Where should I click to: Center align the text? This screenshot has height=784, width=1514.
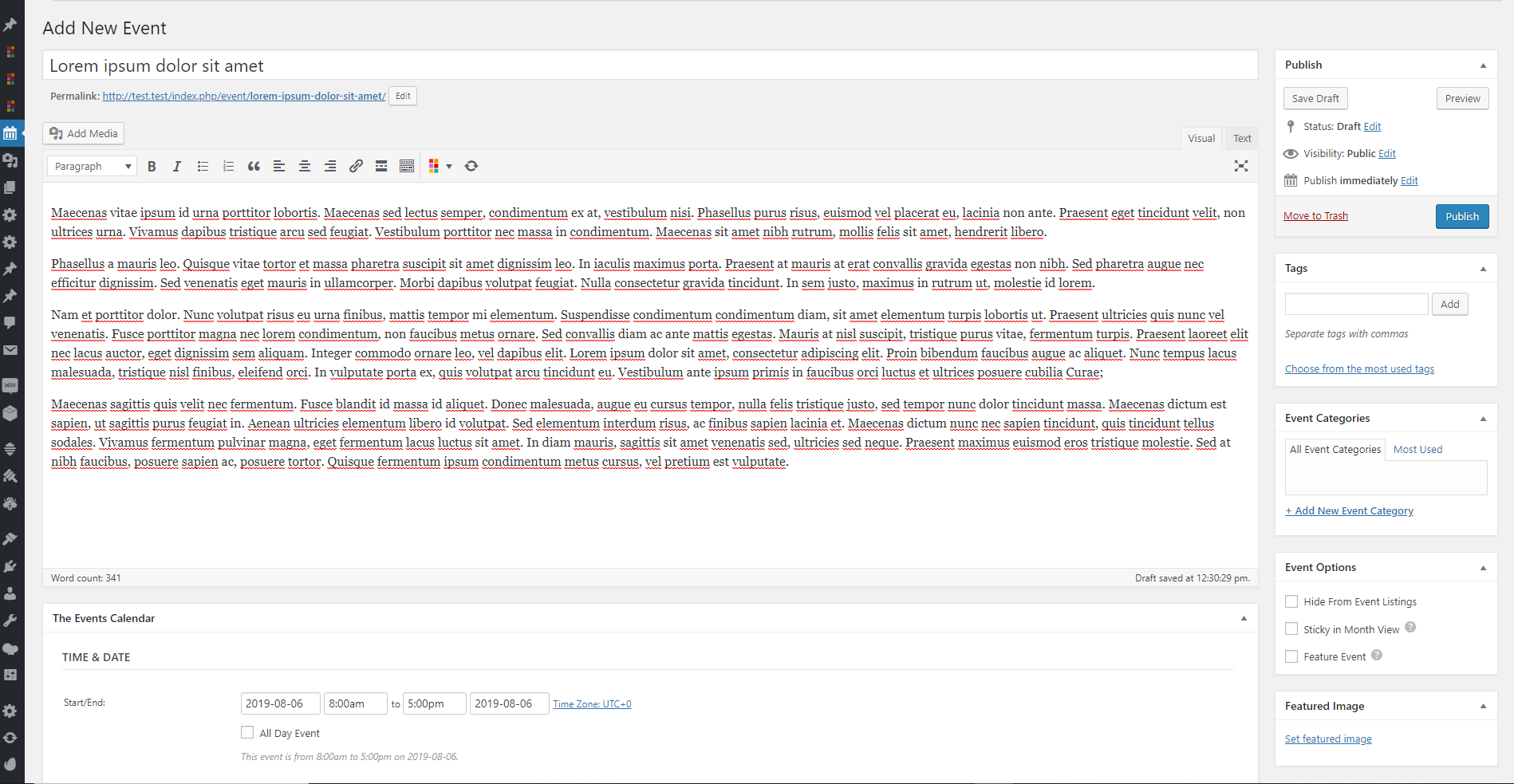305,166
